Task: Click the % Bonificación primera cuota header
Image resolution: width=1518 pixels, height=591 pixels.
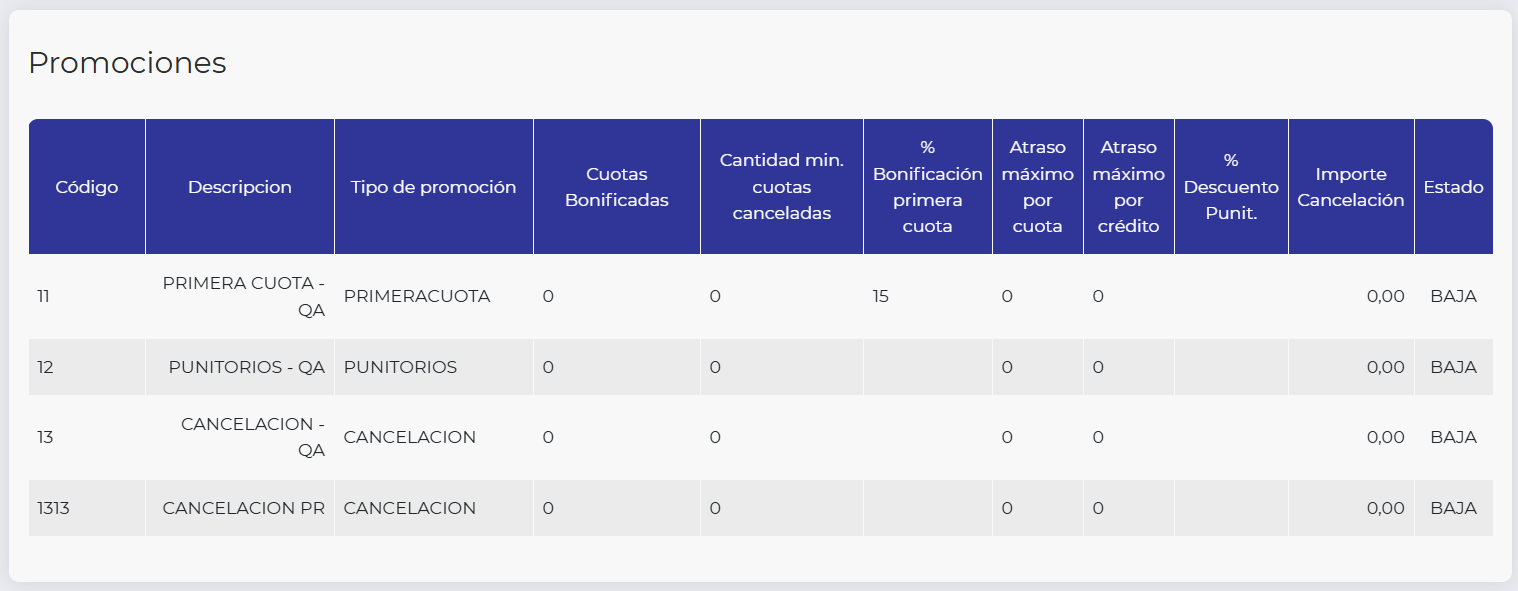Action: coord(927,187)
